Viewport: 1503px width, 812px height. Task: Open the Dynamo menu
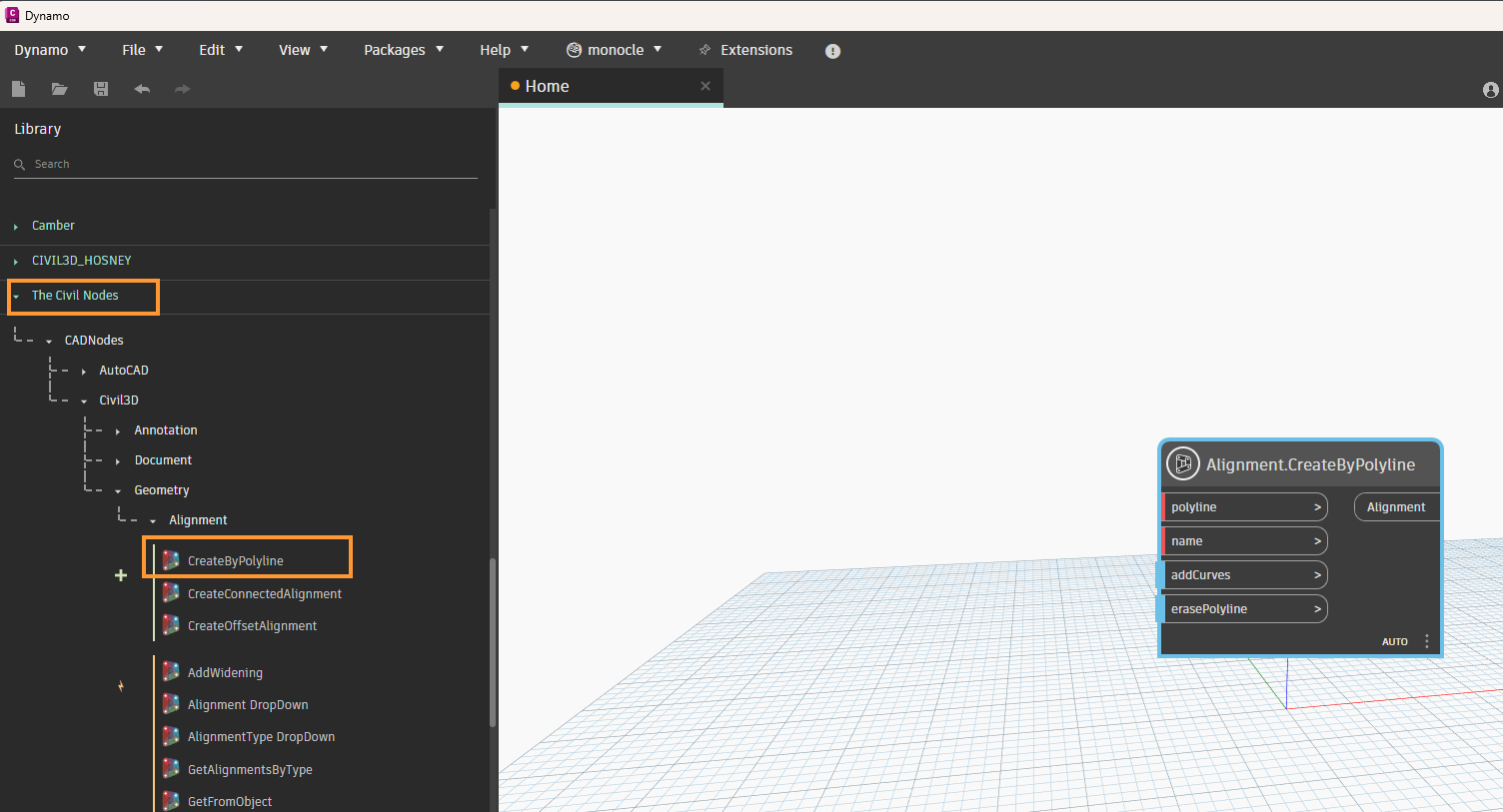(x=50, y=50)
